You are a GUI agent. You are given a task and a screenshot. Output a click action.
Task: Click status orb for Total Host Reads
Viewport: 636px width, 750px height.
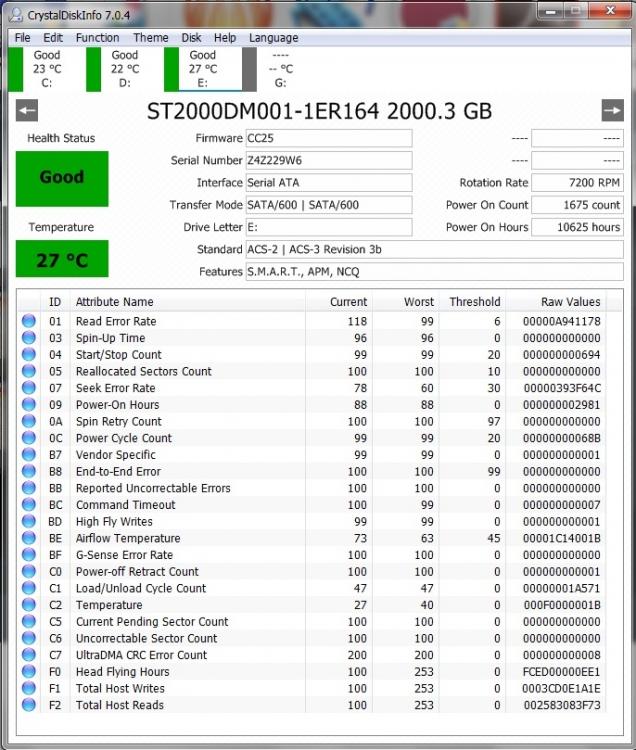point(29,705)
